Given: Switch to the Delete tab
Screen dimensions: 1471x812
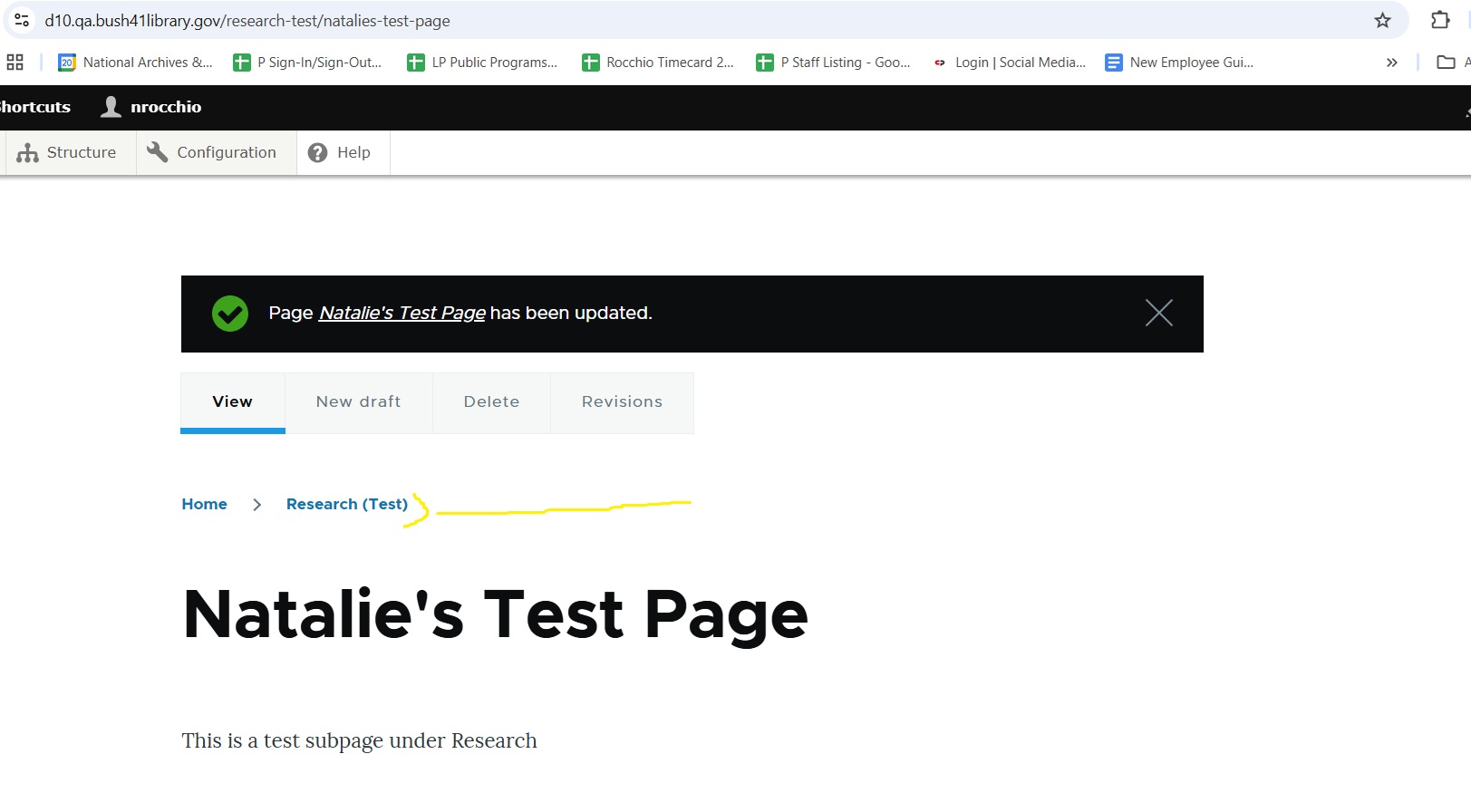Looking at the screenshot, I should (x=492, y=402).
